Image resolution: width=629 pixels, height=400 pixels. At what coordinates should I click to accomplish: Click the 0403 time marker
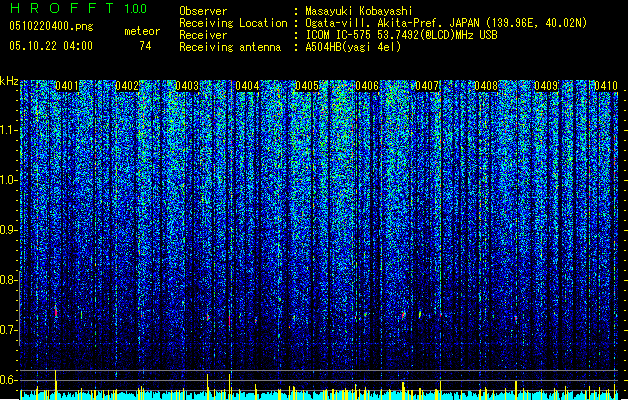tap(187, 86)
